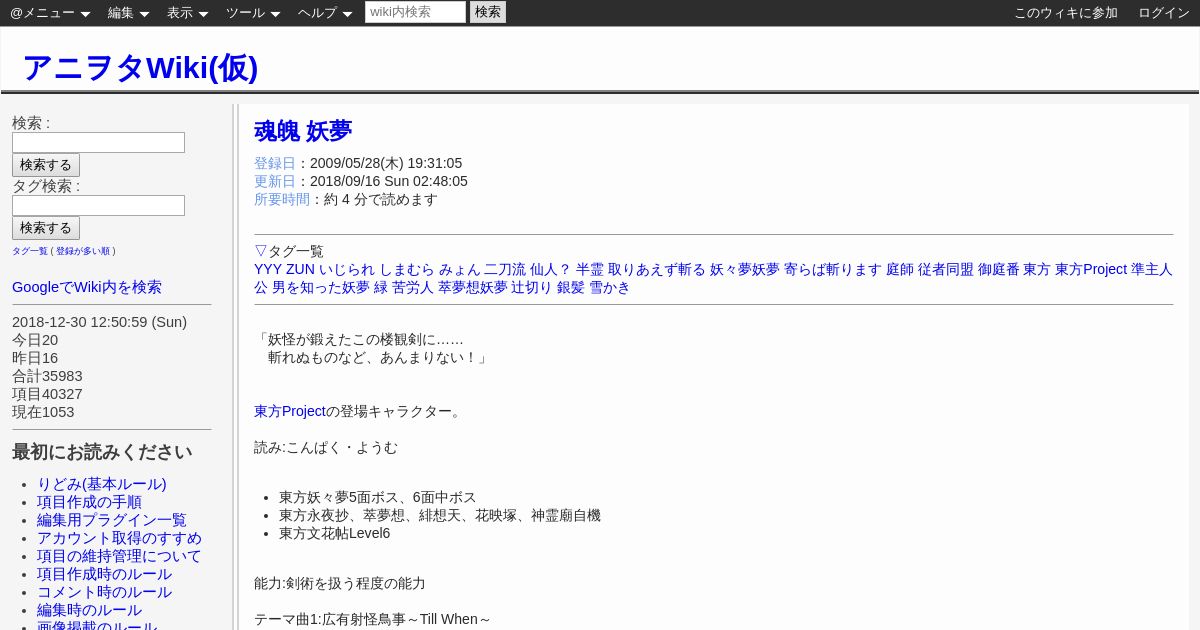Click the 更新日 label
The height and width of the screenshot is (630, 1200).
click(275, 181)
